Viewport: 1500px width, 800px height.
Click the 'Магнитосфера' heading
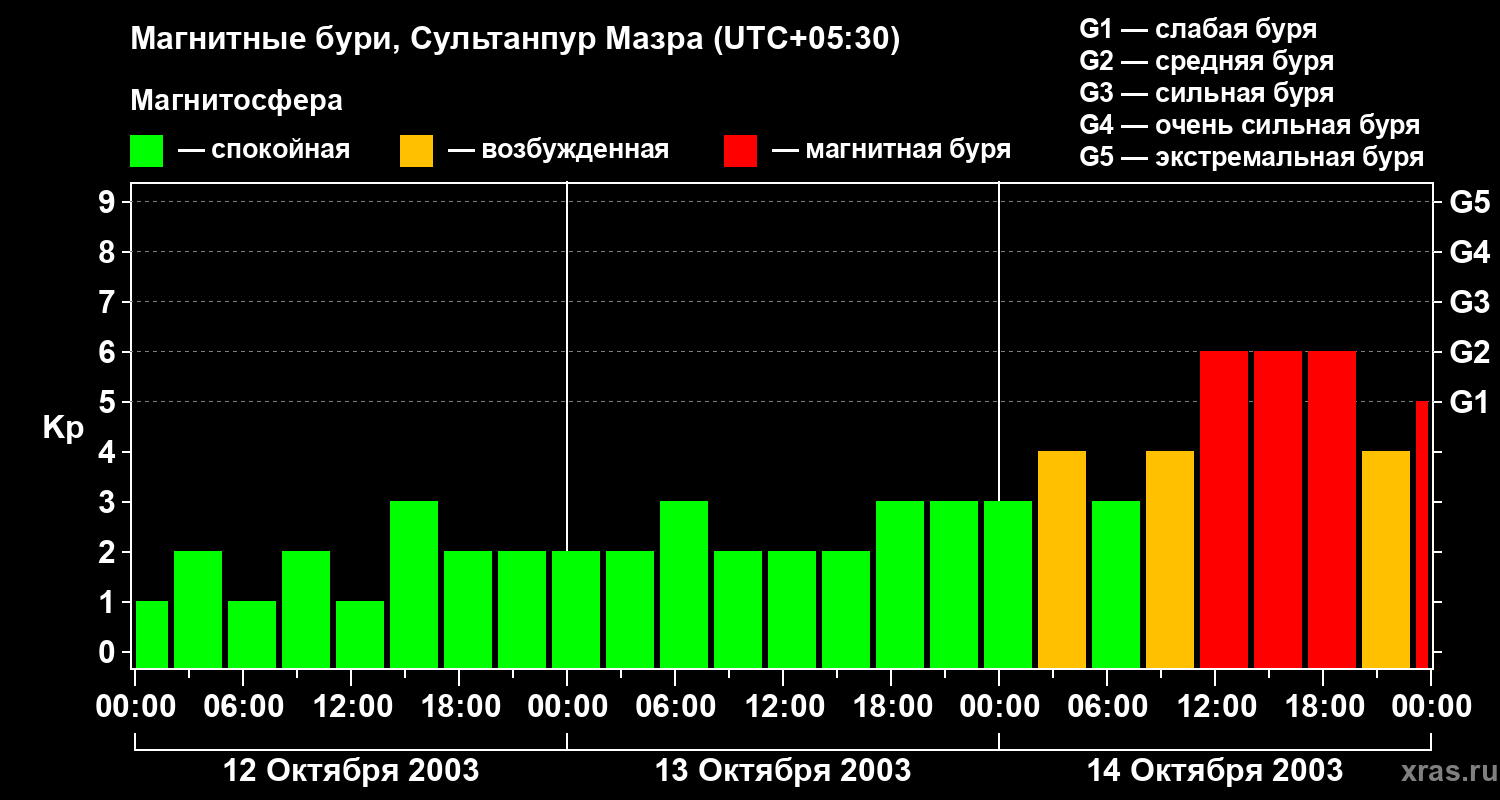236,101
